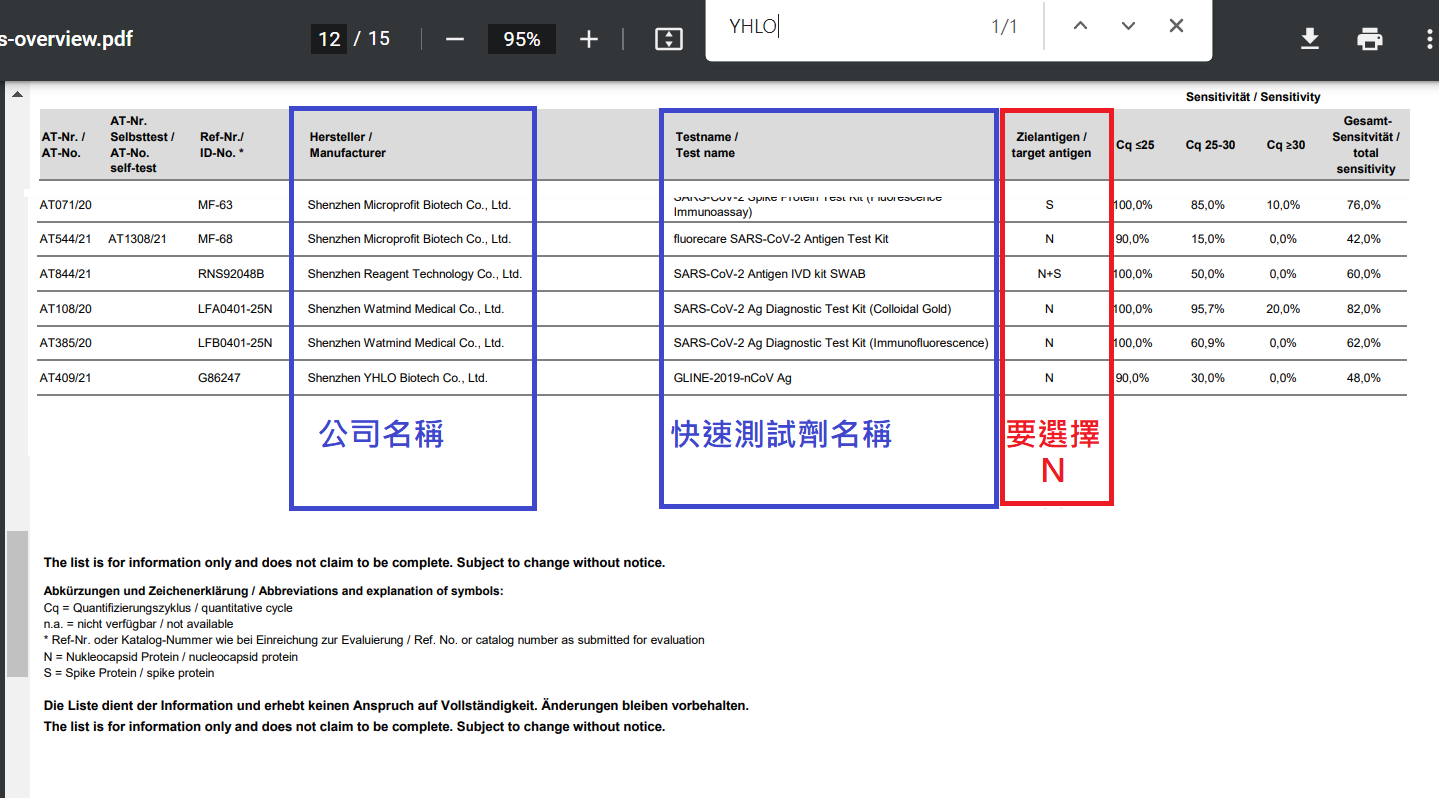Click the '82,0%' total sensitivity value
Viewport: 1439px width, 798px height.
click(1364, 309)
